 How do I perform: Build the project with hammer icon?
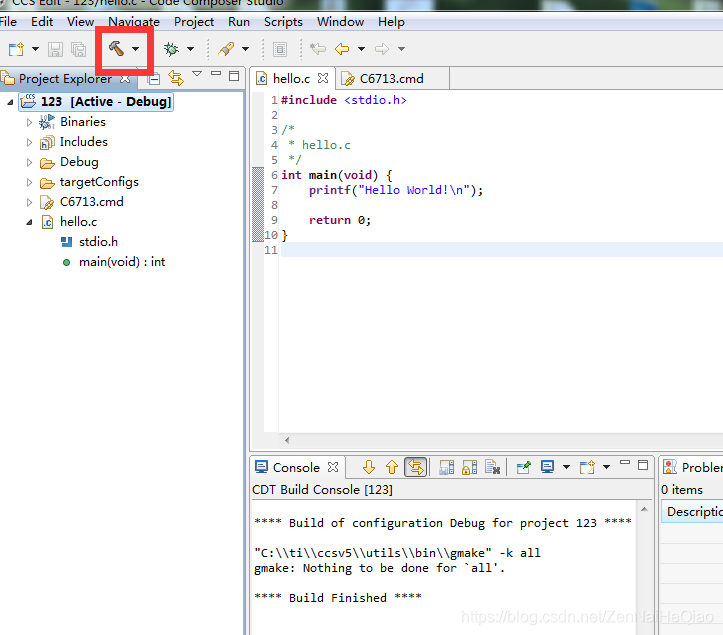coord(116,48)
